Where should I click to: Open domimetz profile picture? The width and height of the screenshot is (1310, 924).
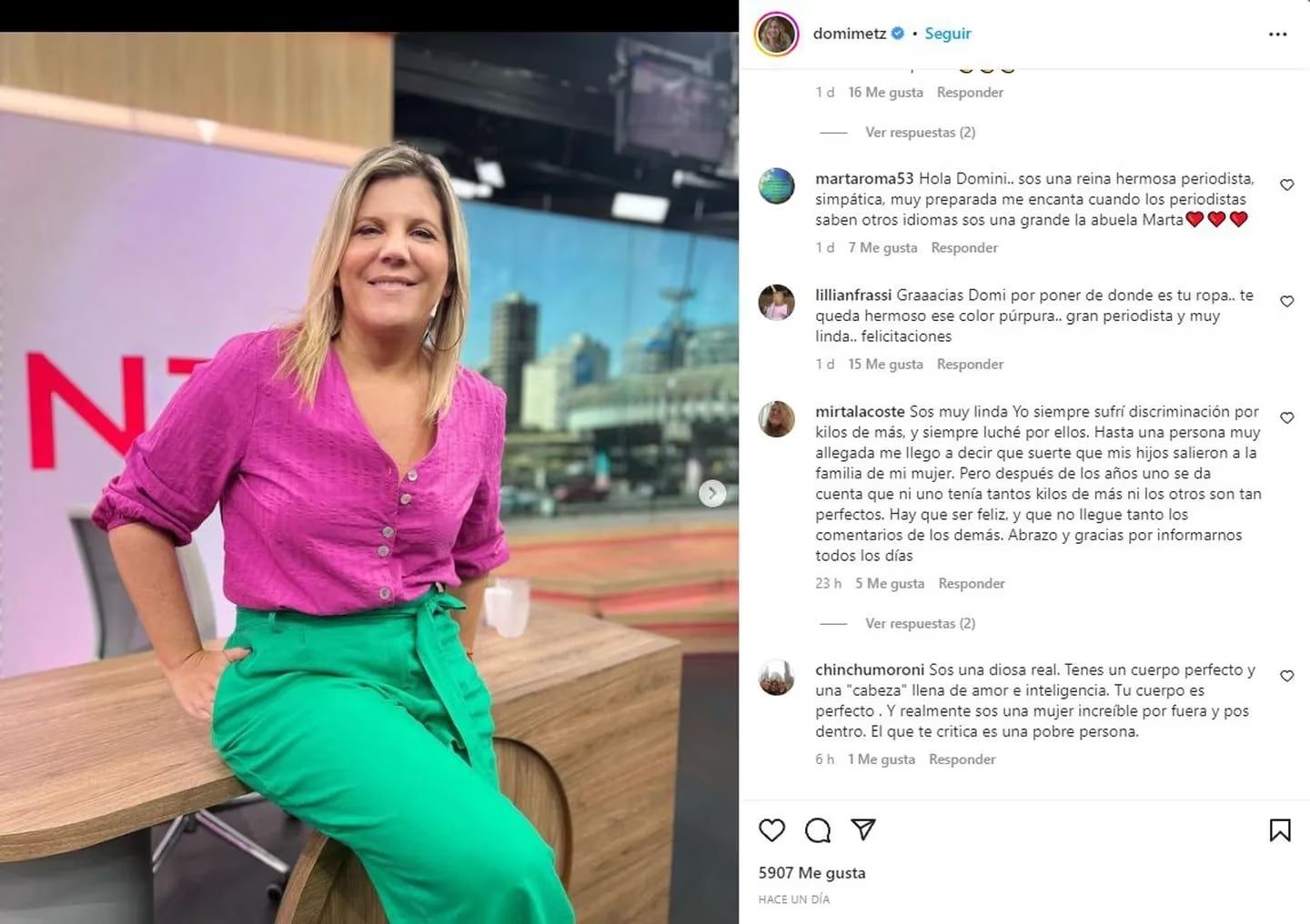click(x=777, y=35)
